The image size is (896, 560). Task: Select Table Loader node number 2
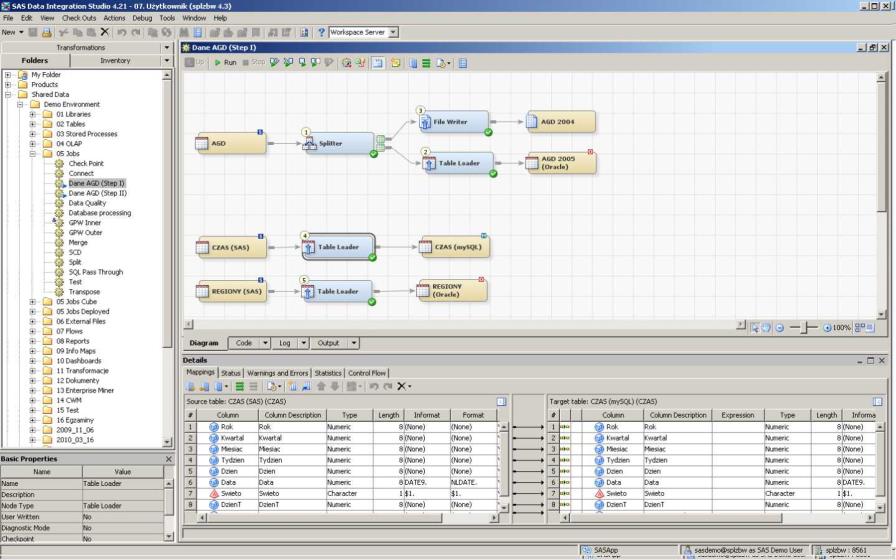point(458,163)
